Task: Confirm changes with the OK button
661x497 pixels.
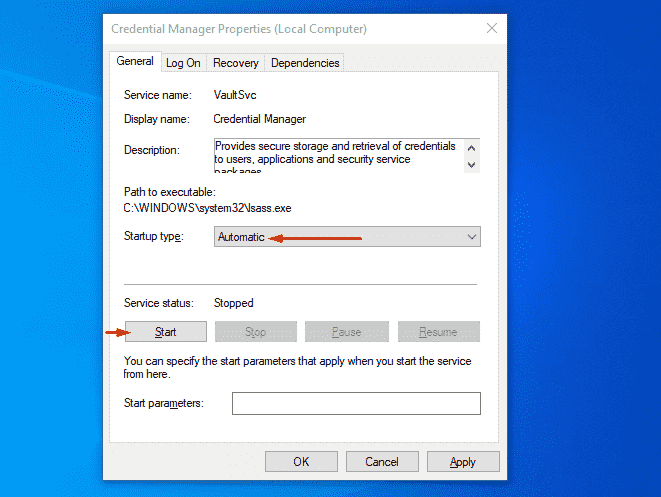Action: pyautogui.click(x=301, y=462)
